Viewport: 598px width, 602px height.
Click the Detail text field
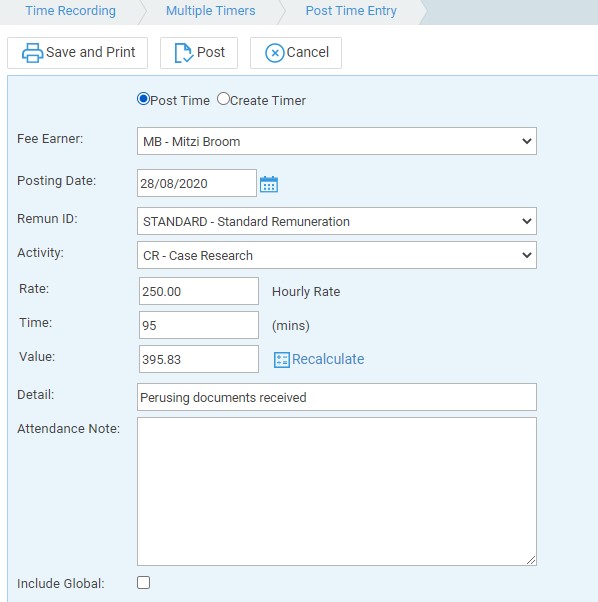click(x=337, y=397)
